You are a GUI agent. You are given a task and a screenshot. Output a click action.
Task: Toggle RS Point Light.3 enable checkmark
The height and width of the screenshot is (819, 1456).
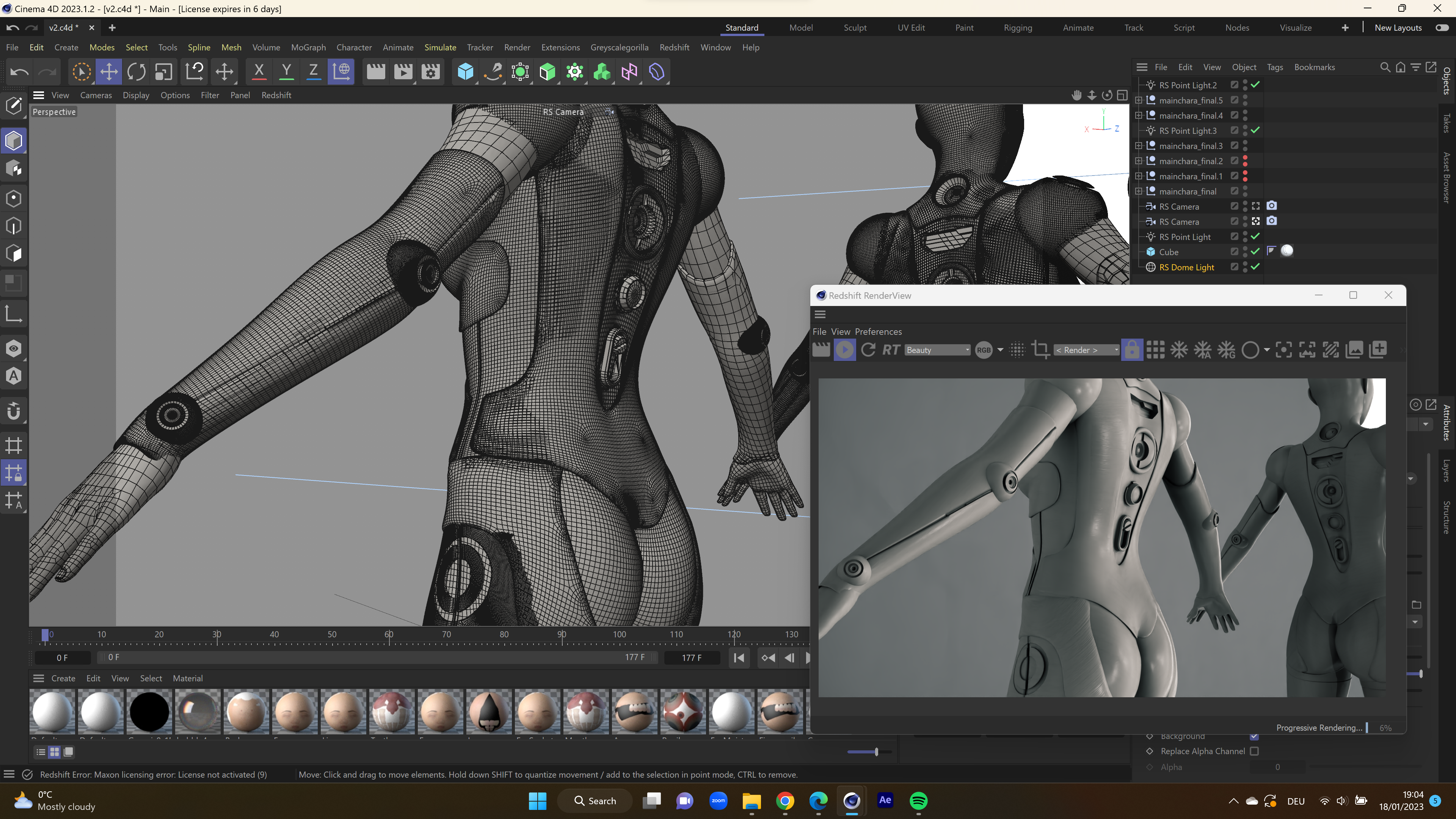coord(1255,130)
